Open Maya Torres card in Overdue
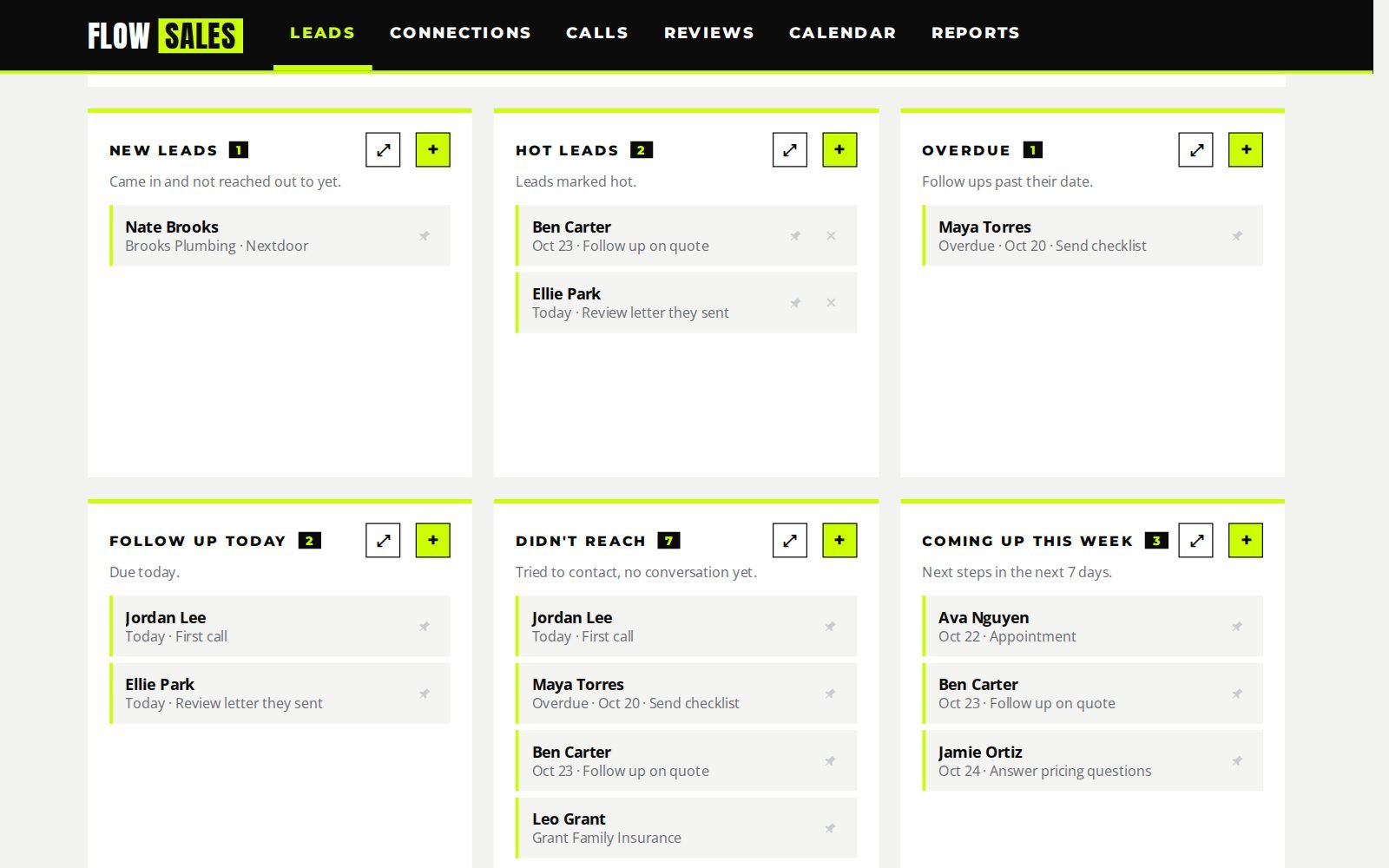The height and width of the screenshot is (868, 1389). 1092,235
